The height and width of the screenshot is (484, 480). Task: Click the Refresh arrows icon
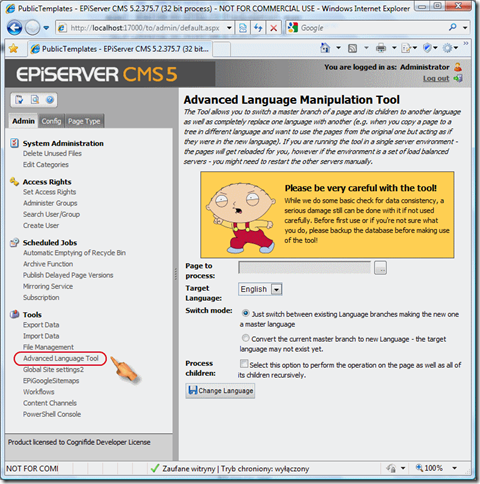tap(258, 28)
